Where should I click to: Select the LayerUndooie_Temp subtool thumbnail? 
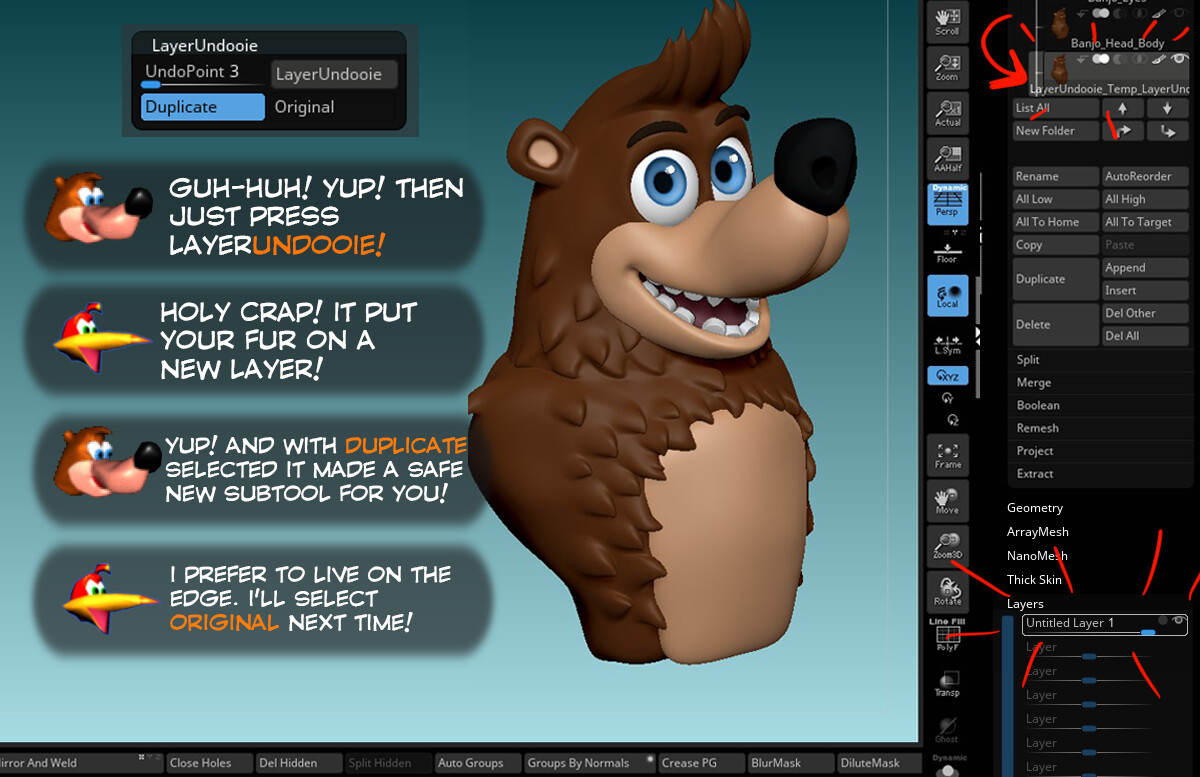pos(1058,71)
